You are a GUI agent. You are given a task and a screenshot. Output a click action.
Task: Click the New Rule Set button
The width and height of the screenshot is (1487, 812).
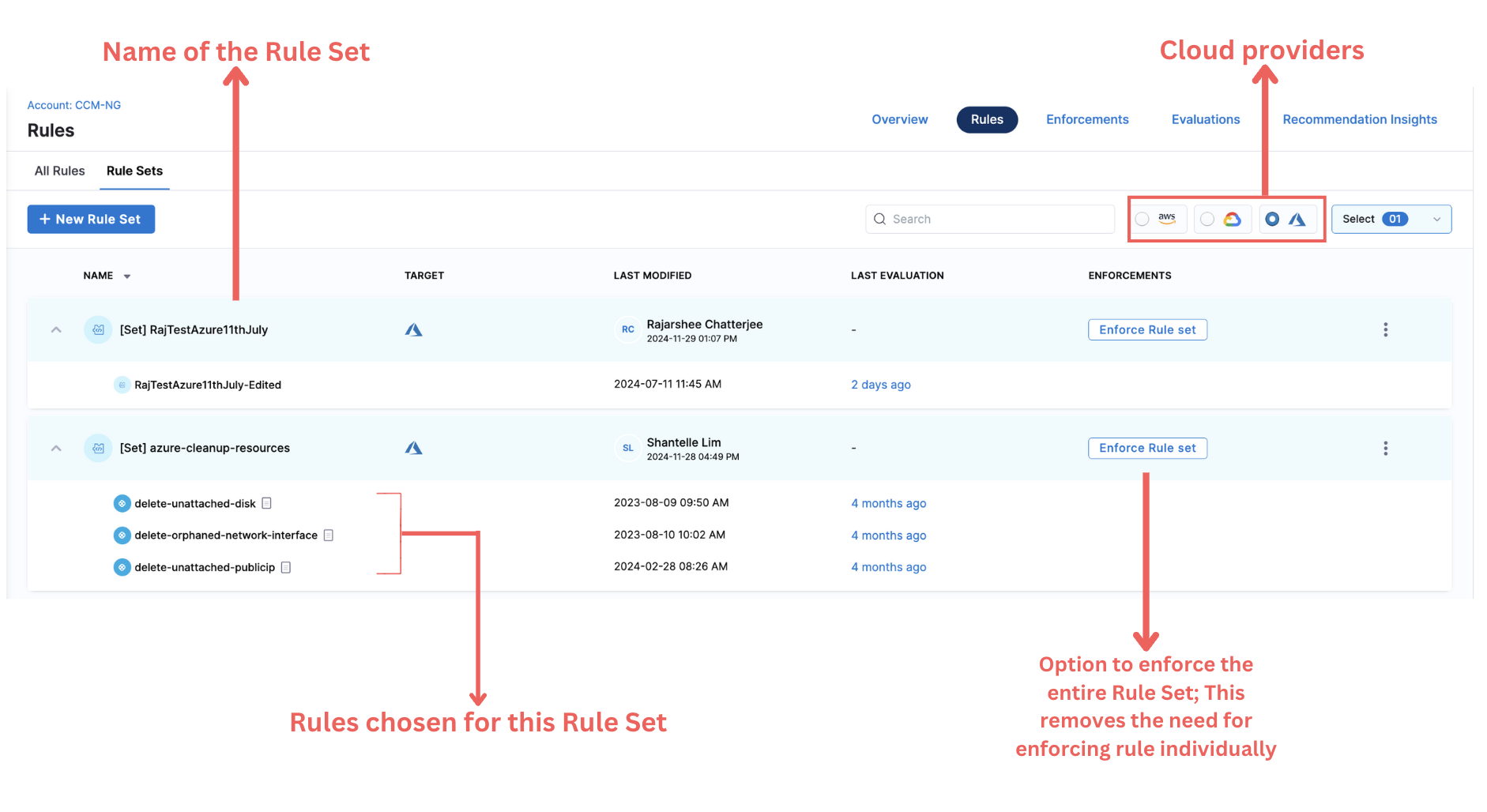click(91, 219)
